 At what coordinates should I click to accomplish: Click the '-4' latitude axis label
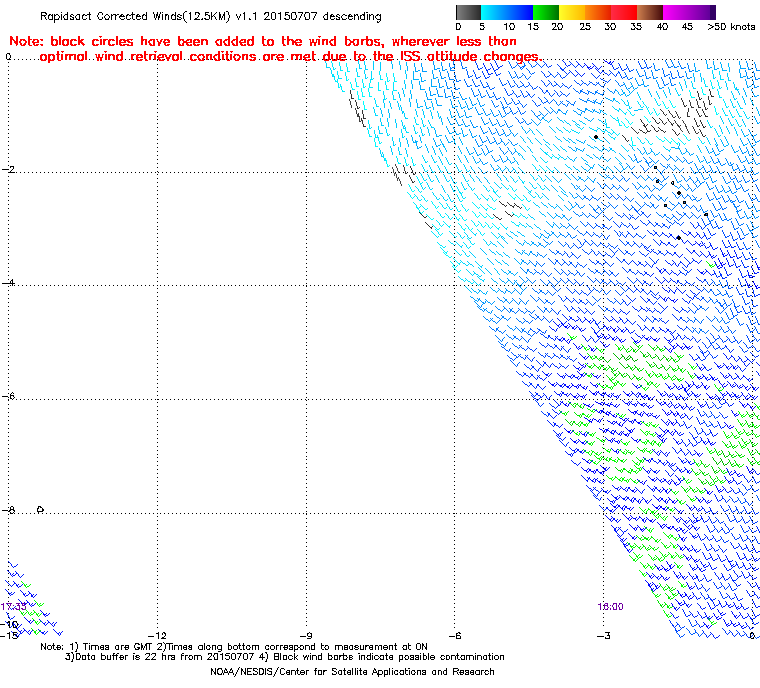8,283
